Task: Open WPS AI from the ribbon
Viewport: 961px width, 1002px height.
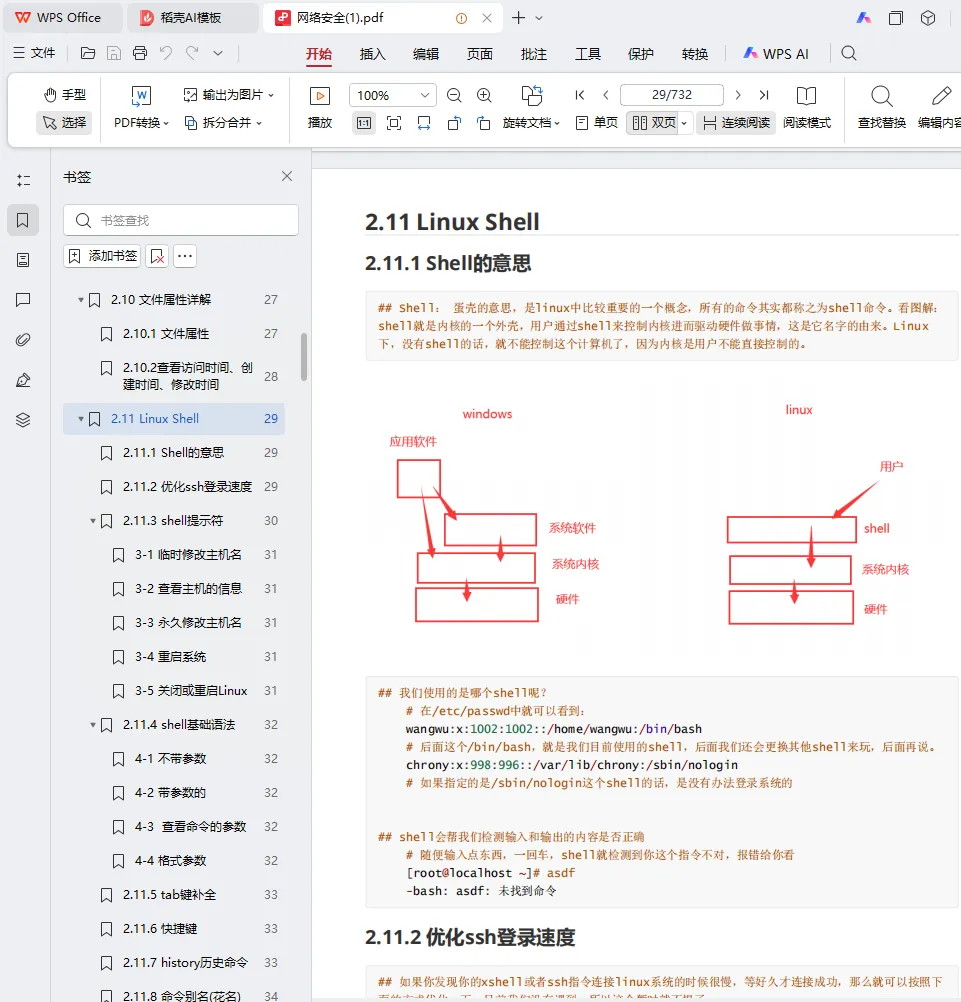Action: 776,54
